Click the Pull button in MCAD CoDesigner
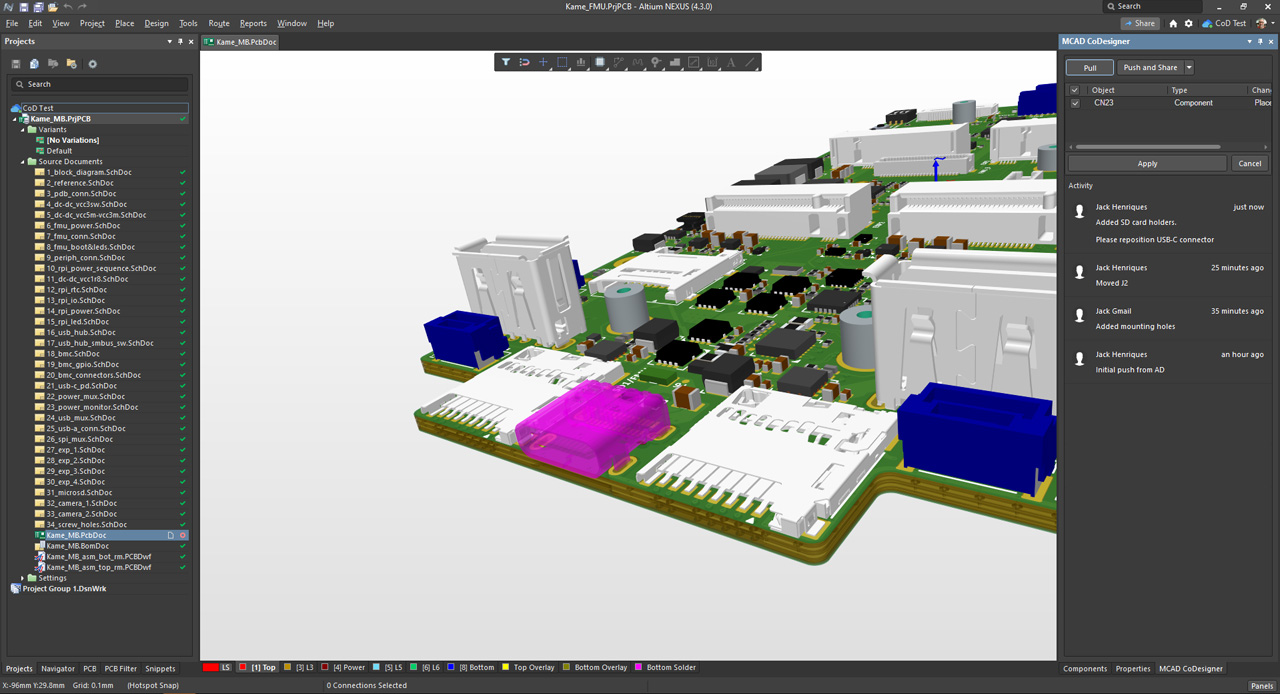Image resolution: width=1280 pixels, height=694 pixels. (1089, 67)
